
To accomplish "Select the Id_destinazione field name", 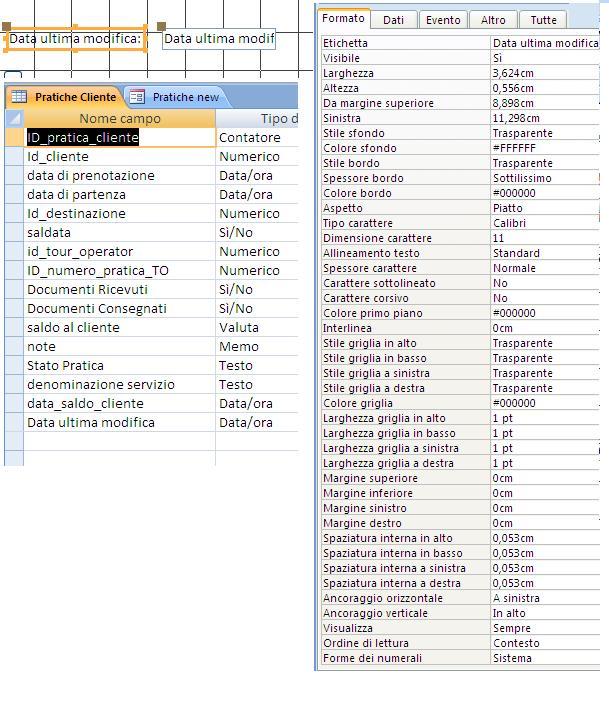I will 120,213.
